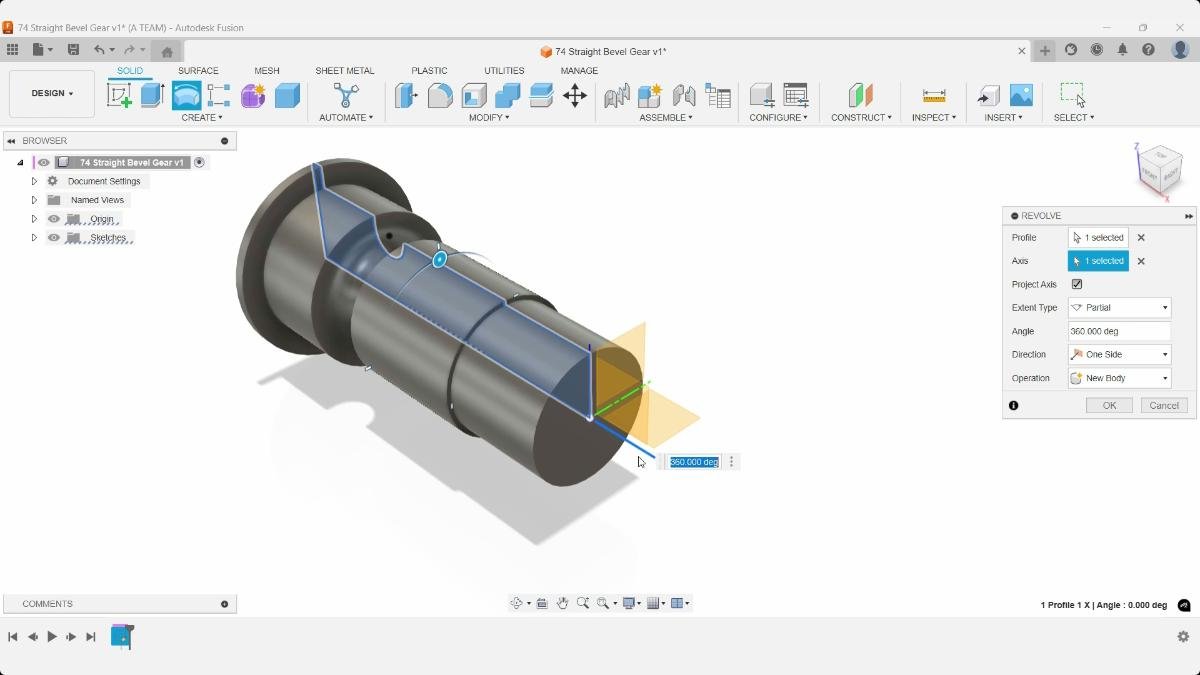Open the notifications bell icon
1200x675 pixels.
coord(1122,50)
